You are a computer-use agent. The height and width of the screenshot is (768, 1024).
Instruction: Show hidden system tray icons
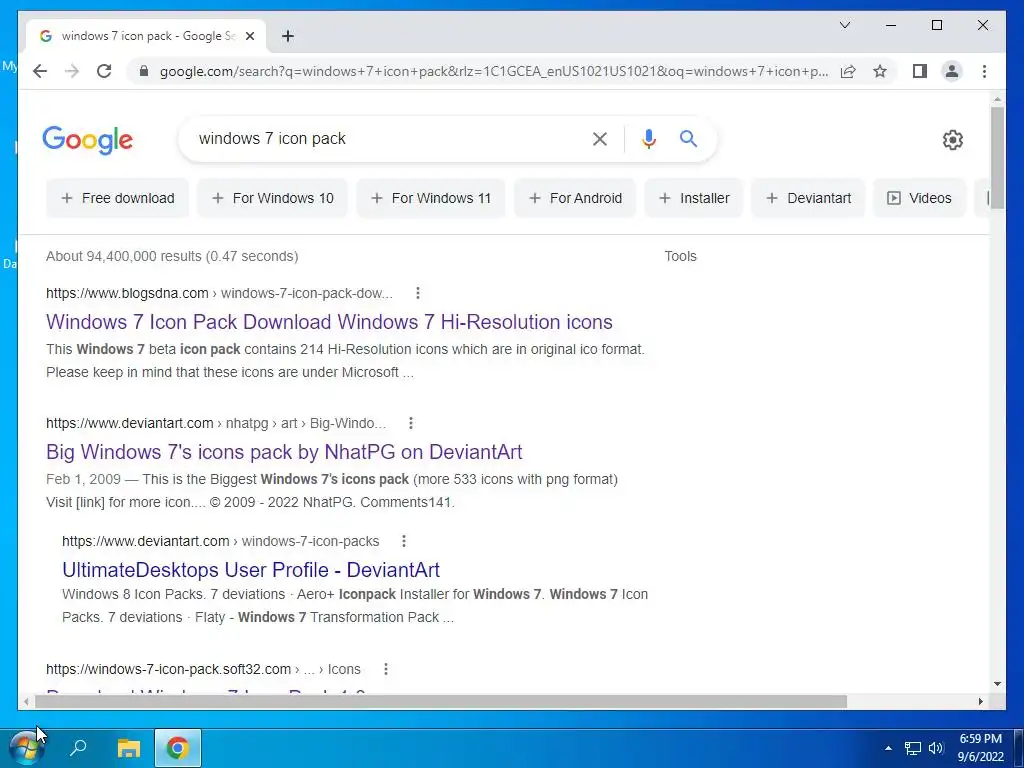point(888,748)
